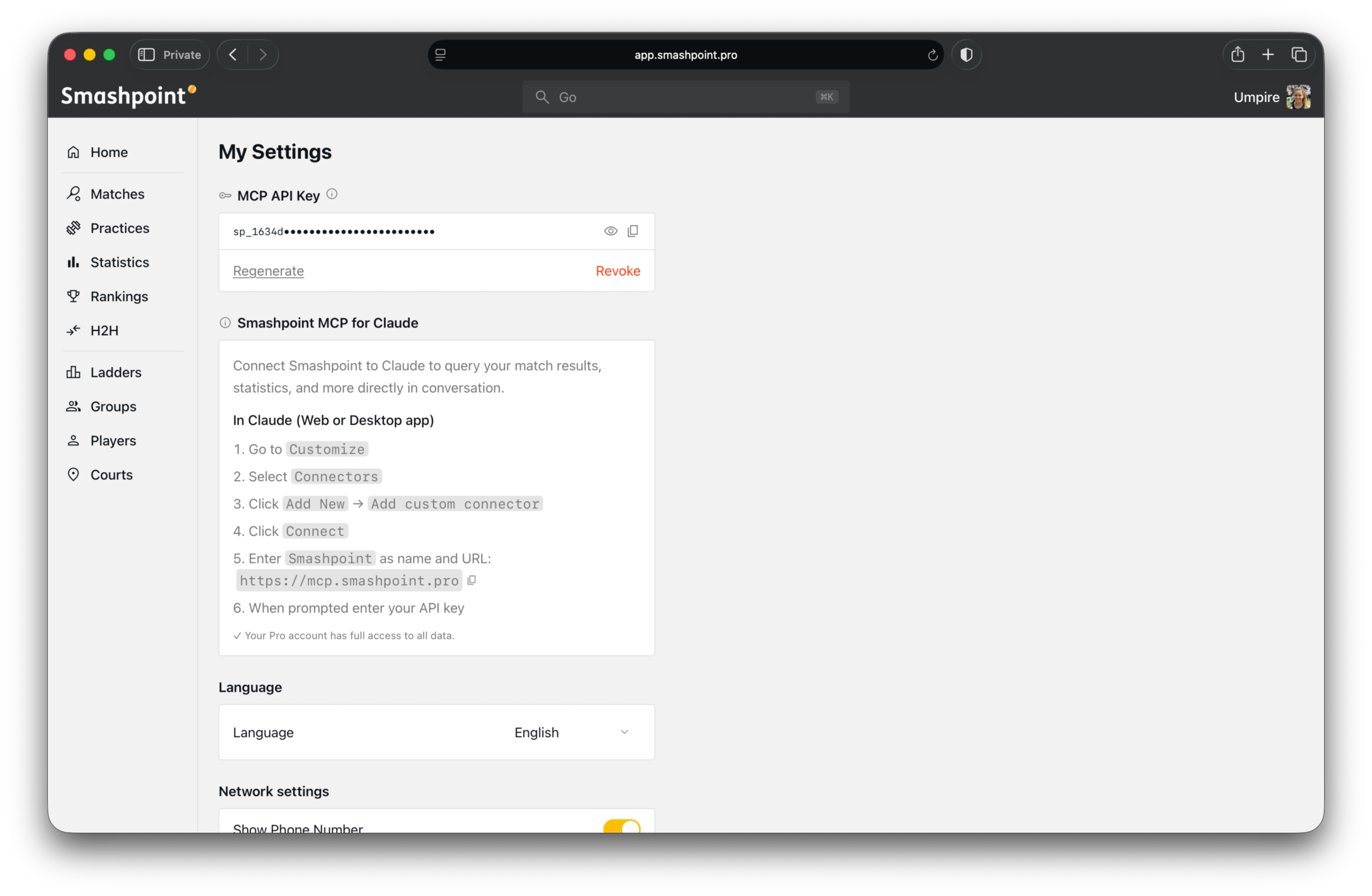Click the Go search field
The height and width of the screenshot is (896, 1372).
pos(685,97)
